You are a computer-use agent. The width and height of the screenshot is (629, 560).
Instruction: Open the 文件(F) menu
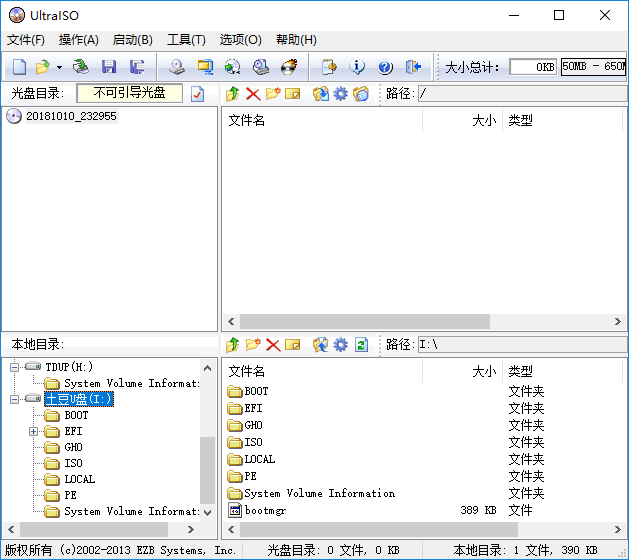(x=26, y=40)
